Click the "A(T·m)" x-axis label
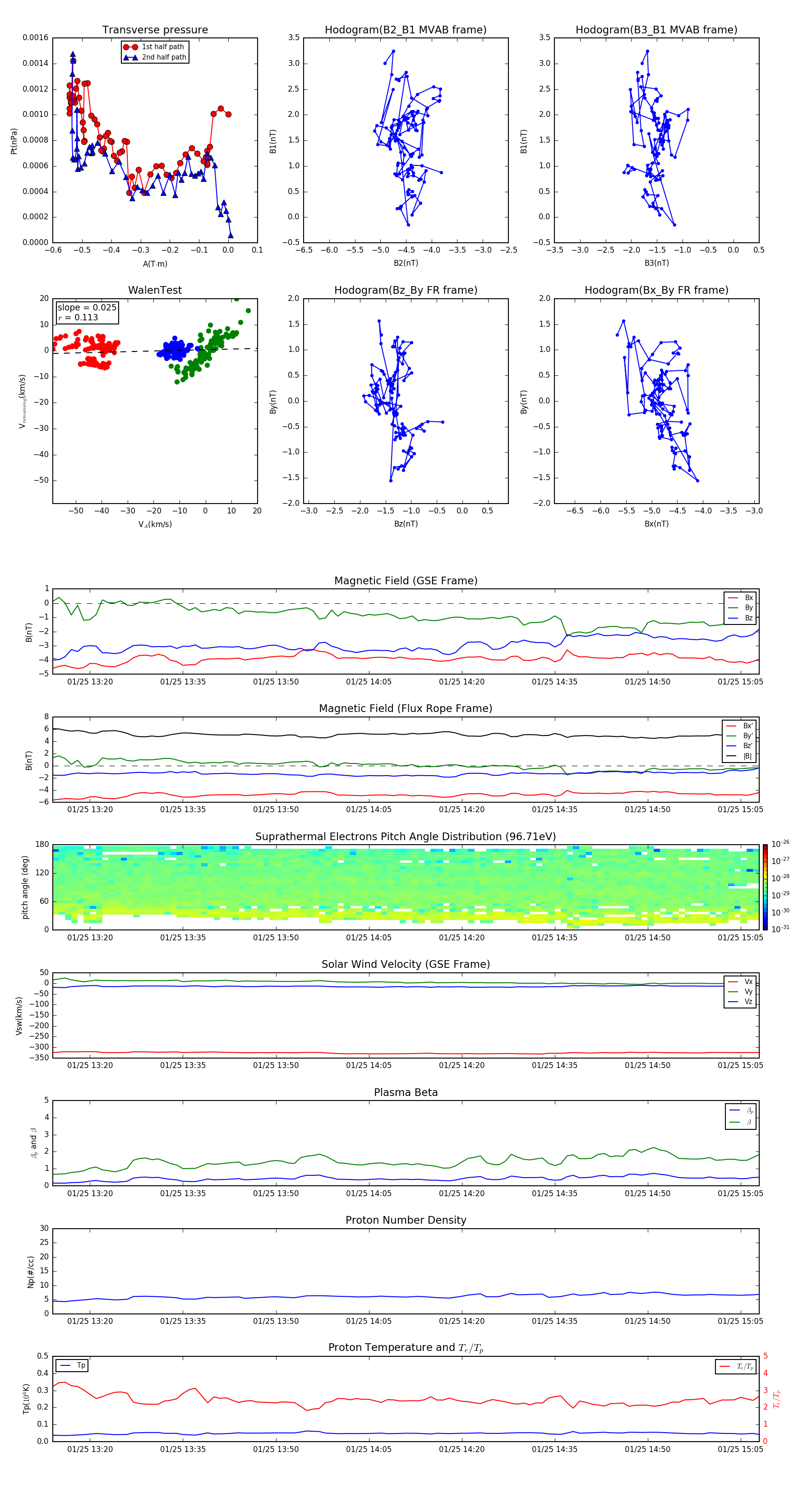The width and height of the screenshot is (812, 1489). pyautogui.click(x=155, y=264)
